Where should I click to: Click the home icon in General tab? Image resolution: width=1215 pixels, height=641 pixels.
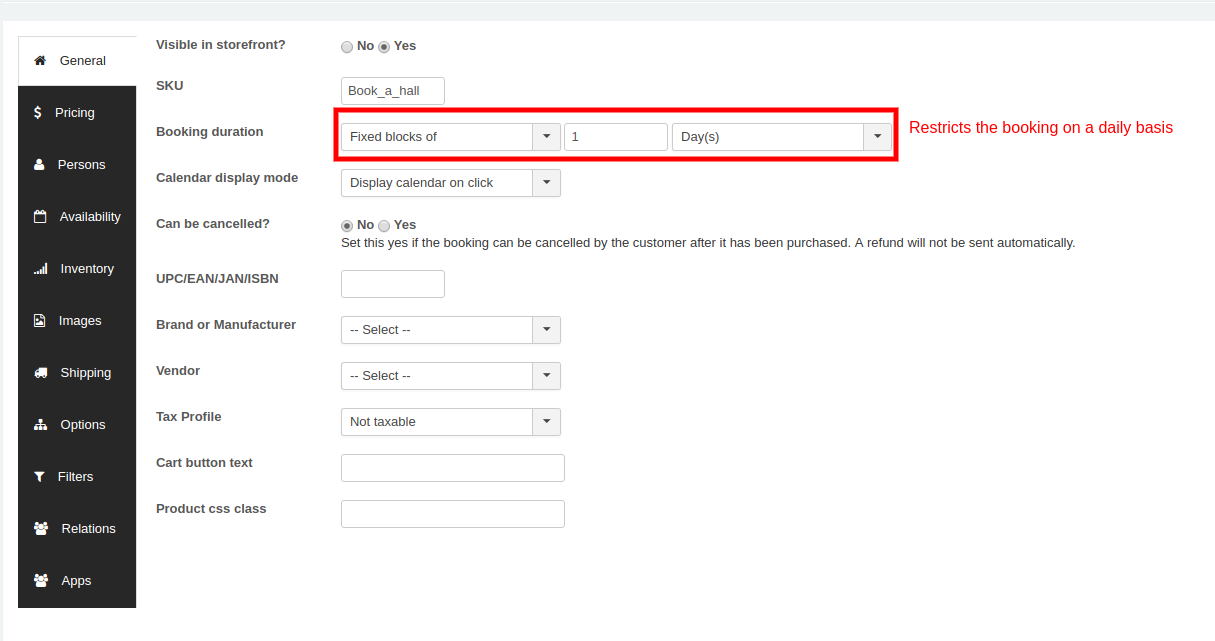click(x=40, y=61)
